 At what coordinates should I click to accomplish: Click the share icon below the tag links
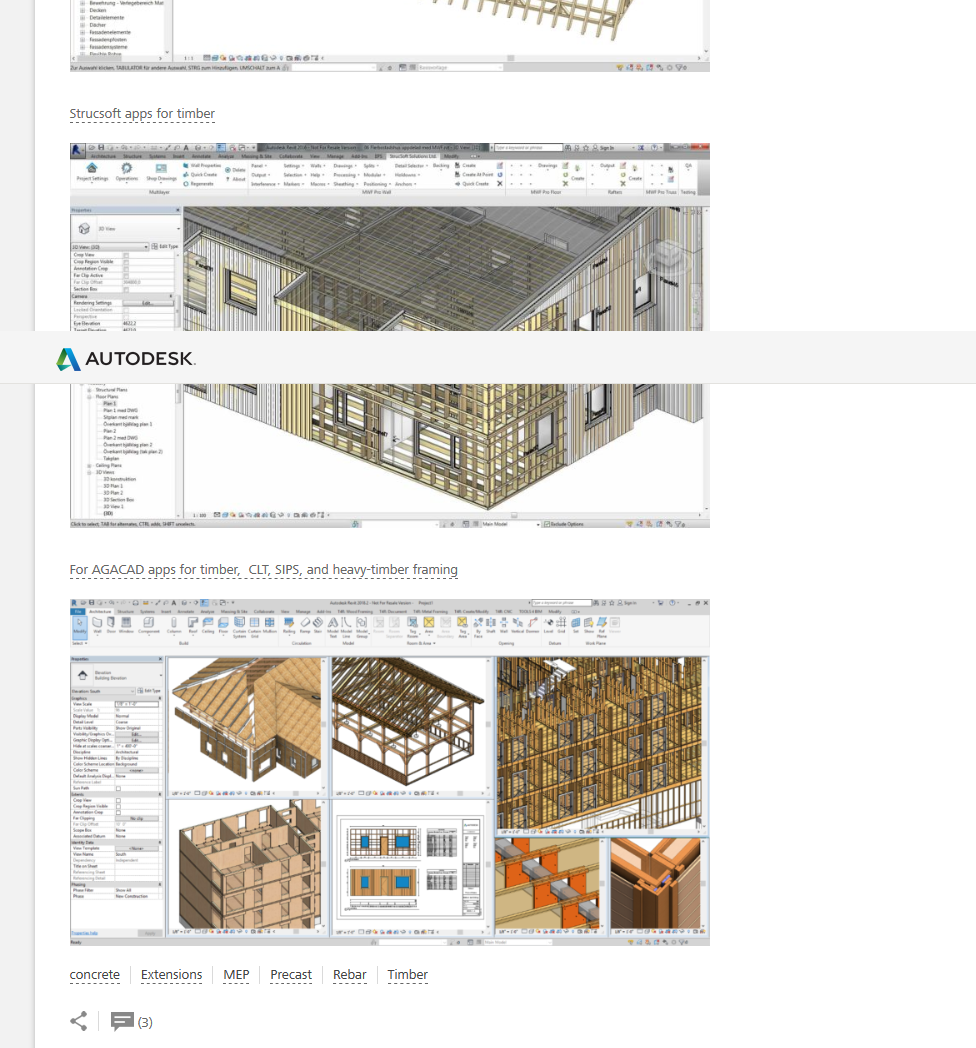79,1021
